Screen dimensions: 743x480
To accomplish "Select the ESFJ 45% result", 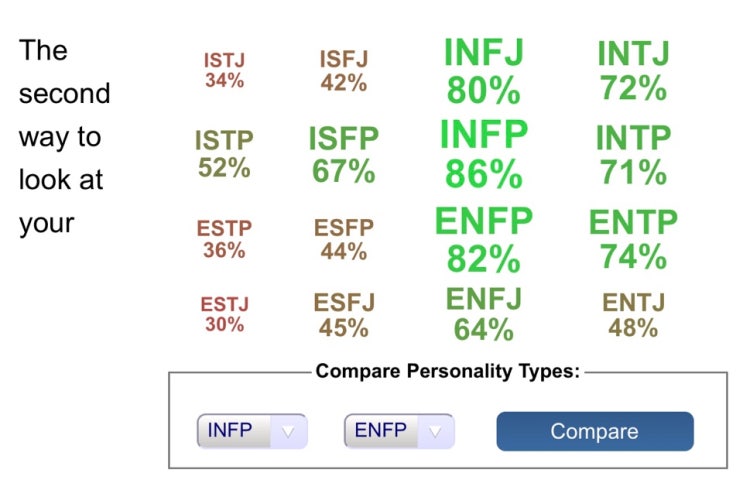I will pyautogui.click(x=343, y=314).
